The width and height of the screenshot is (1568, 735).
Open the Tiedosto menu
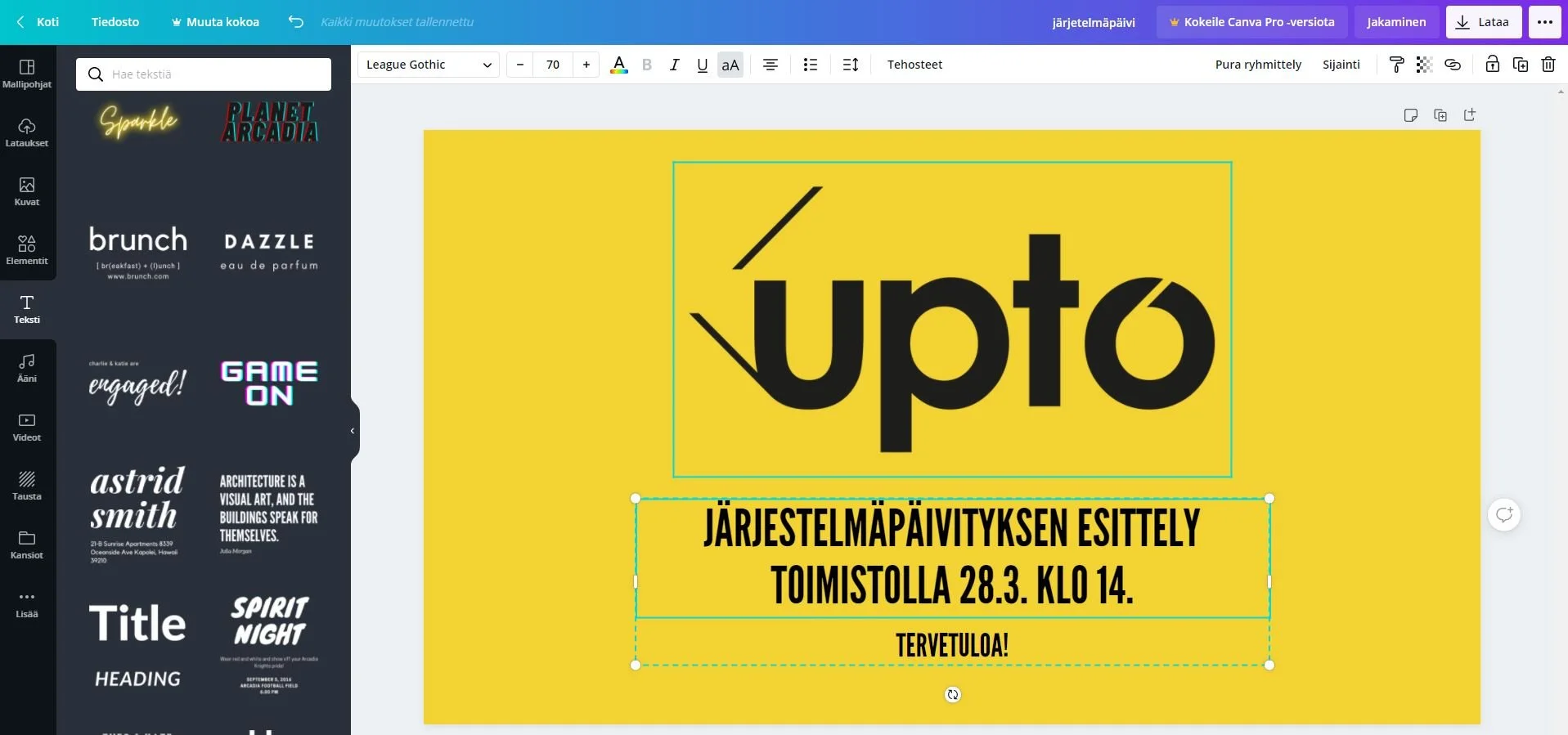(x=115, y=22)
